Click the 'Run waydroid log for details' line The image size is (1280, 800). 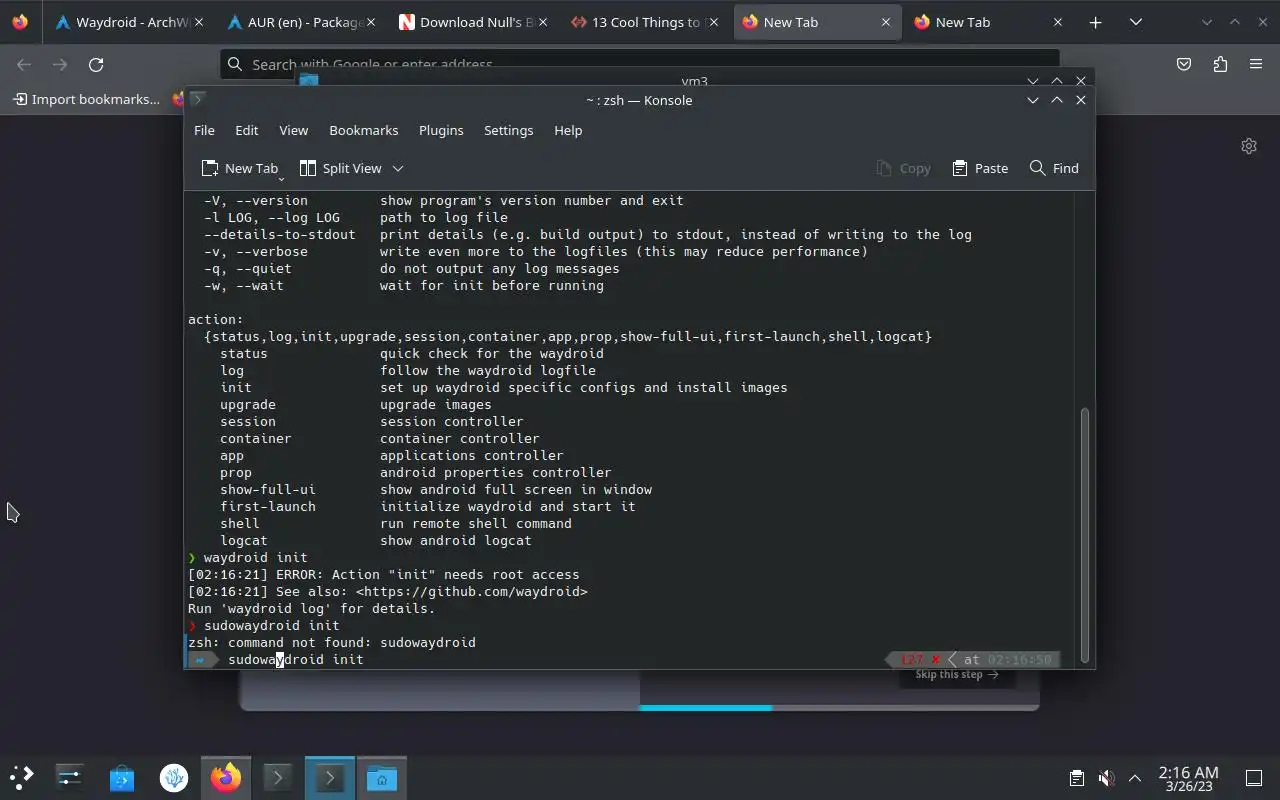(x=312, y=608)
